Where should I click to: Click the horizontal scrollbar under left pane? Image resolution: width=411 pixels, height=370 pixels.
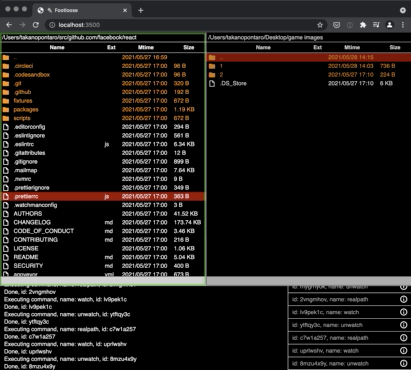[x=103, y=281]
